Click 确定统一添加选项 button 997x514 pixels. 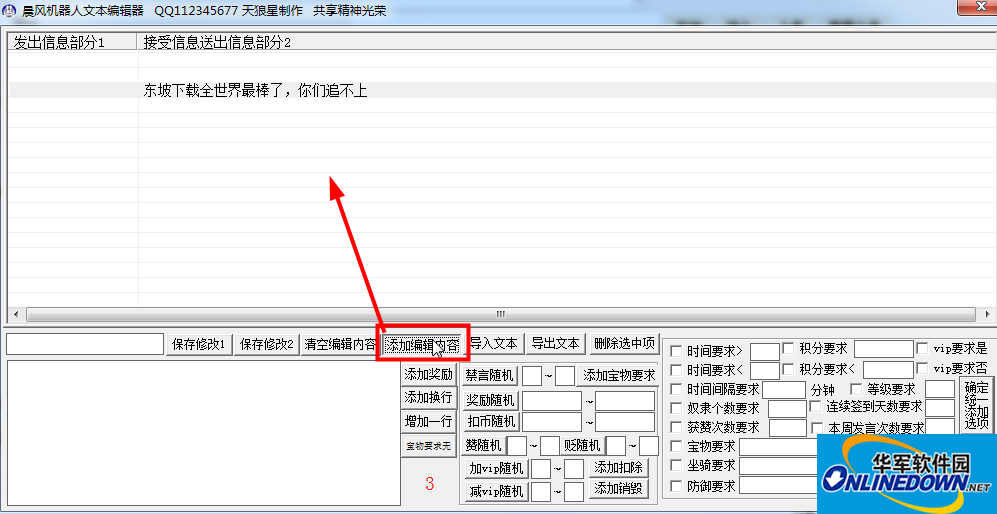click(x=976, y=405)
